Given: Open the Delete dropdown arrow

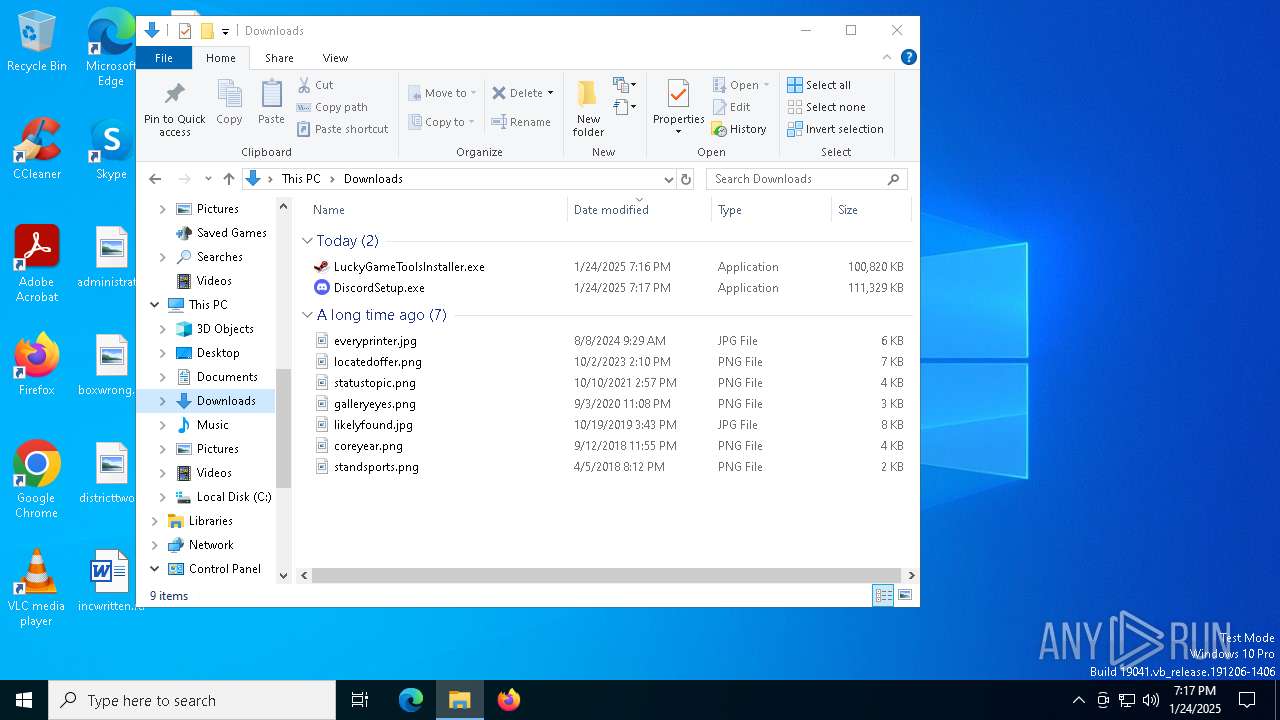Looking at the screenshot, I should [x=550, y=93].
